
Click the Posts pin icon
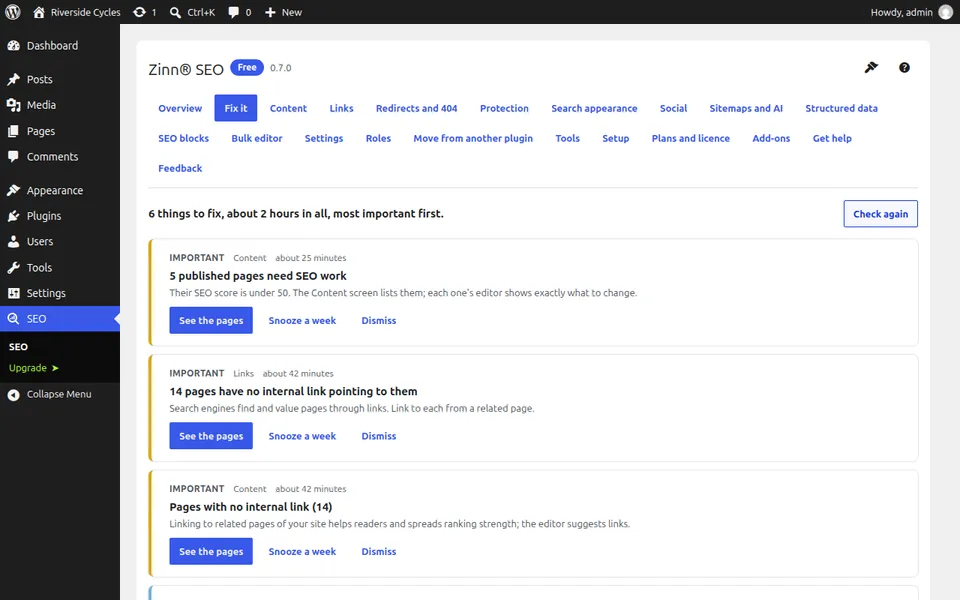click(13, 79)
